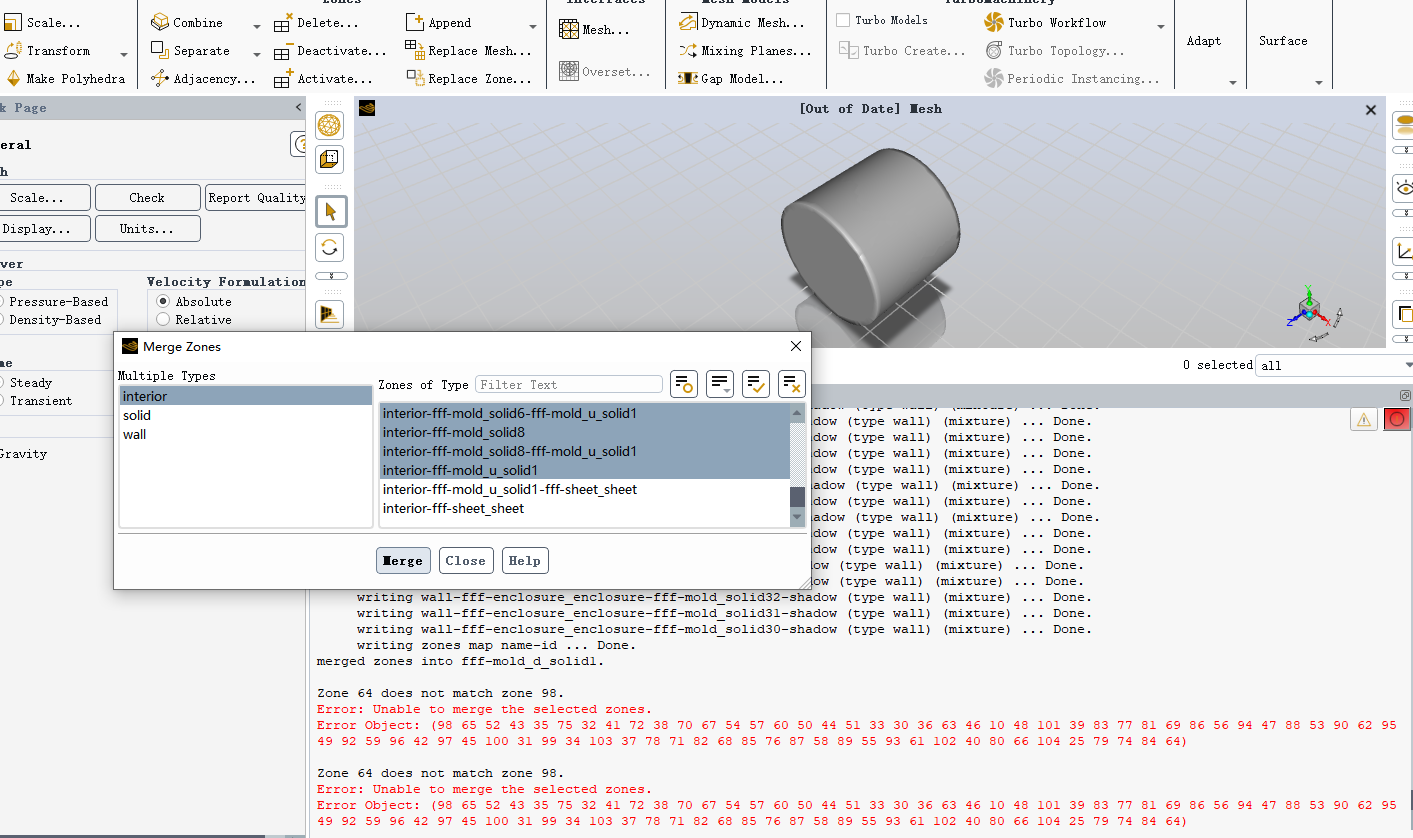Open the Deactivate zones tool
Image resolution: width=1413 pixels, height=838 pixels.
330,51
